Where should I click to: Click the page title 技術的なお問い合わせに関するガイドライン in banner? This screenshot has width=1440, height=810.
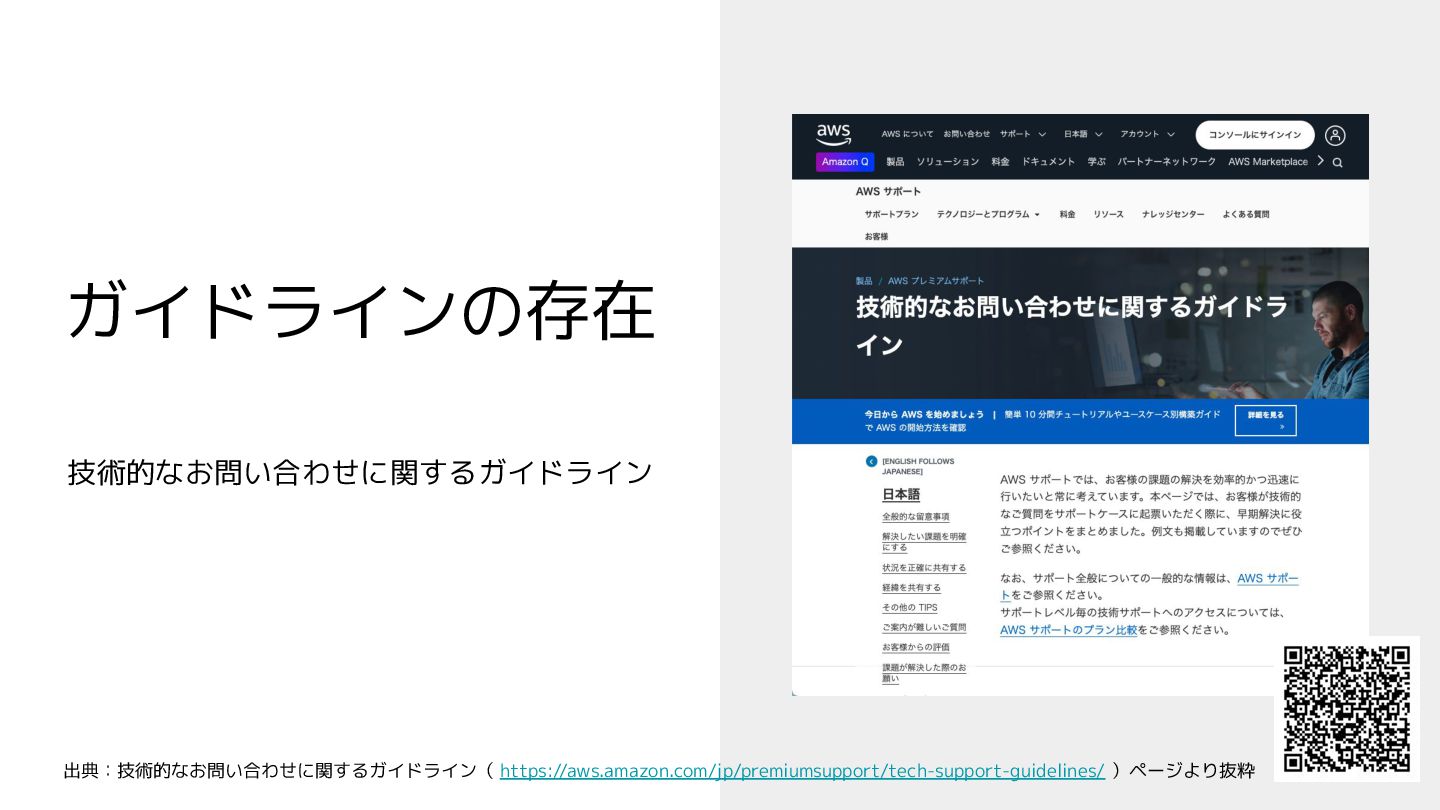pyautogui.click(x=1072, y=325)
